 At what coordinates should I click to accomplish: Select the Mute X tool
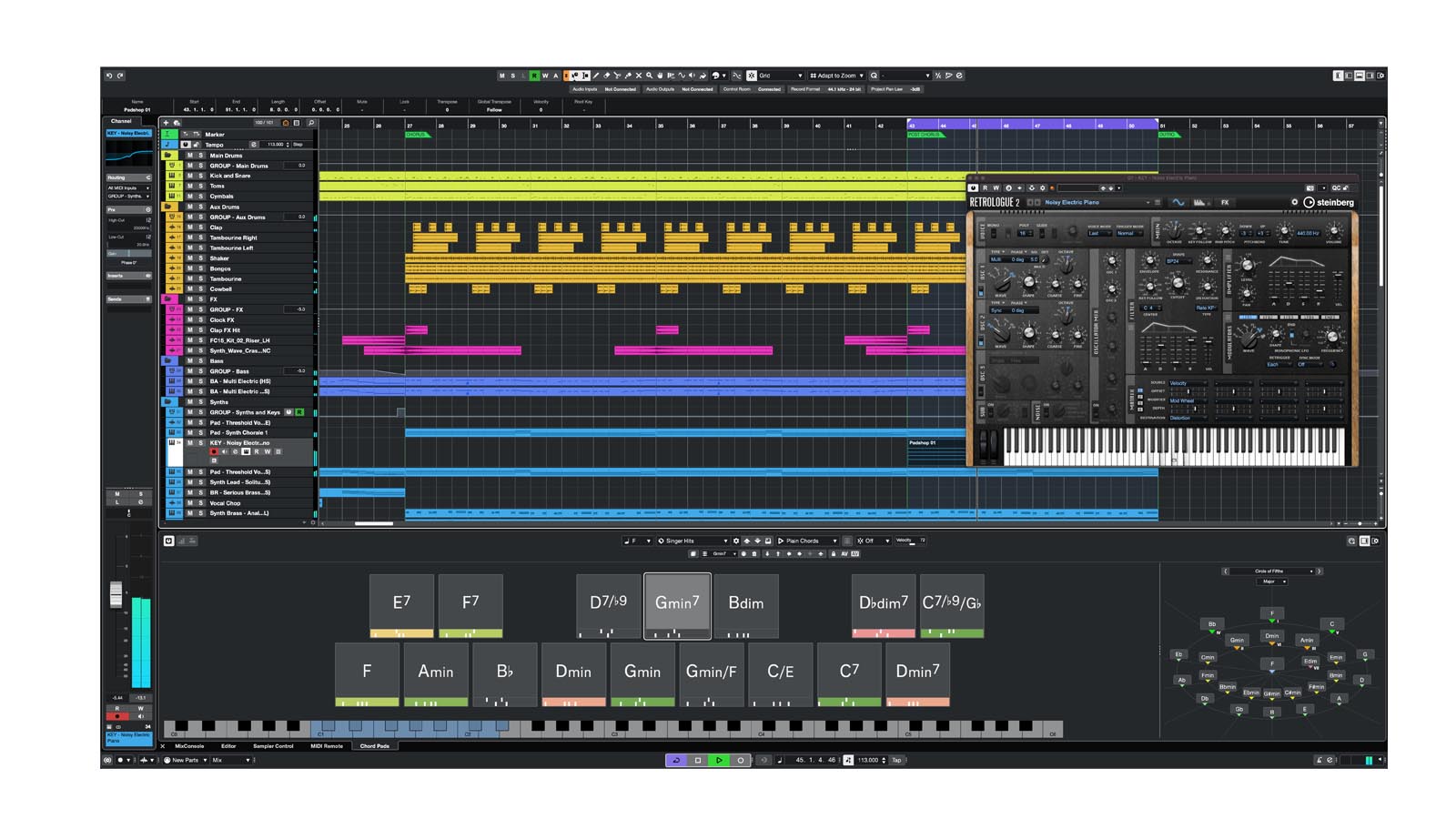(639, 76)
